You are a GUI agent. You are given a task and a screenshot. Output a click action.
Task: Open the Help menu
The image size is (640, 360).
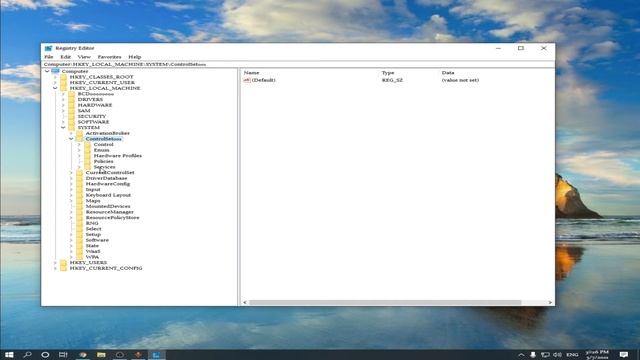point(135,57)
